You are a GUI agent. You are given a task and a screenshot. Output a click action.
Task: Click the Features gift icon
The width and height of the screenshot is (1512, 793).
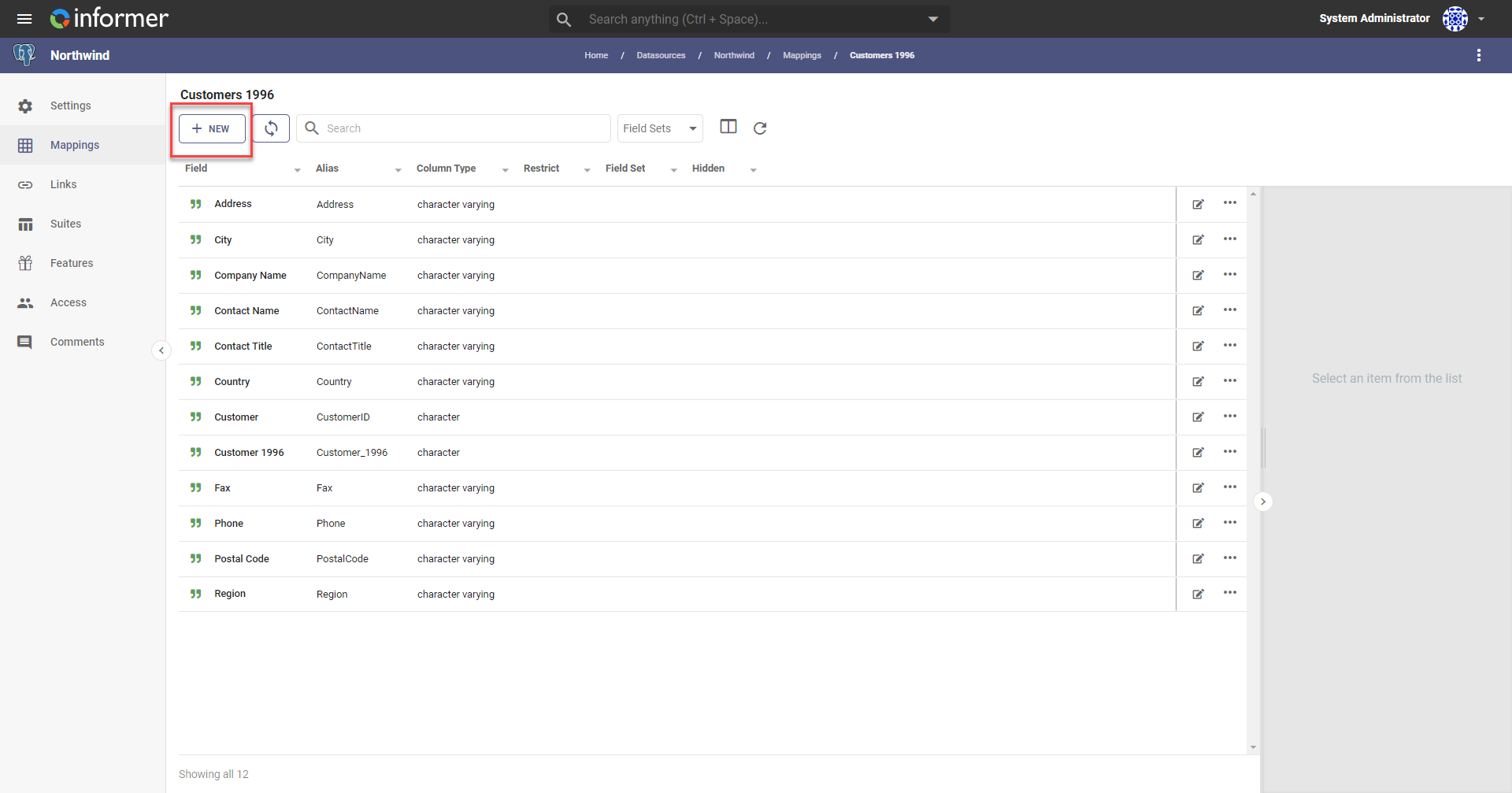click(25, 263)
